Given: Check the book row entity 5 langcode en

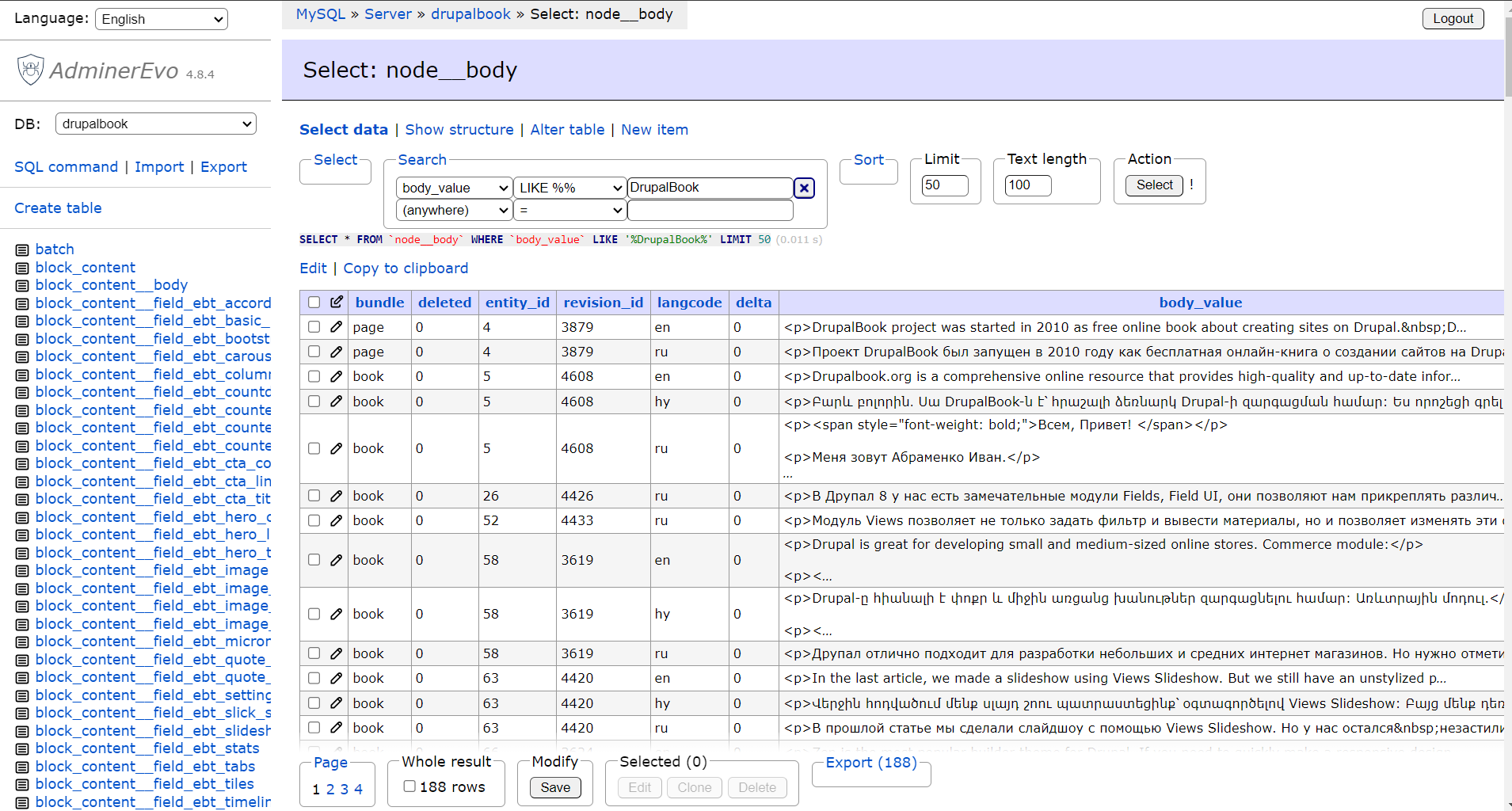Looking at the screenshot, I should (x=314, y=376).
